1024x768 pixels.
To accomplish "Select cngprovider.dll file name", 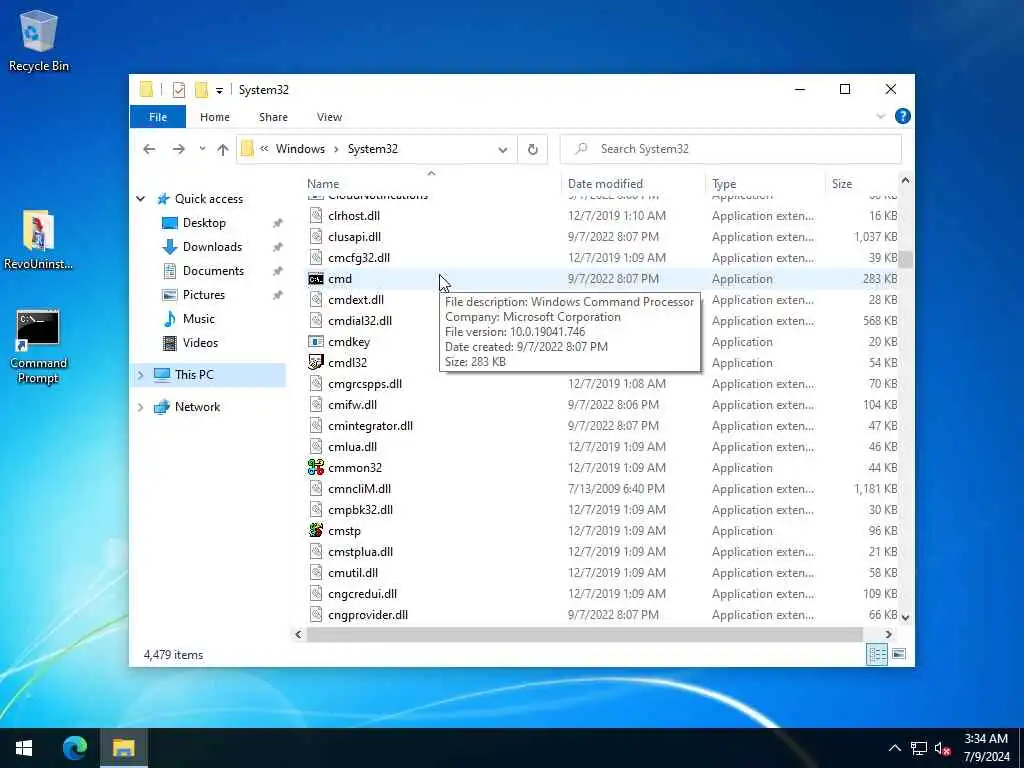I will (368, 615).
